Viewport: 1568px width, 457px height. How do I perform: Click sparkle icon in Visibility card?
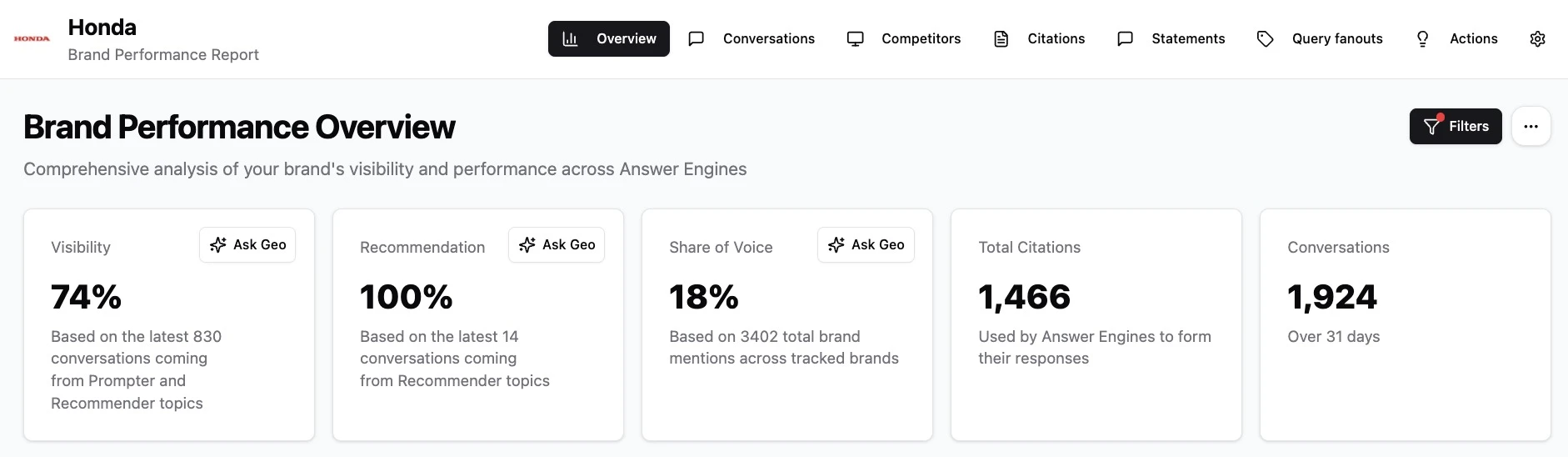[218, 245]
